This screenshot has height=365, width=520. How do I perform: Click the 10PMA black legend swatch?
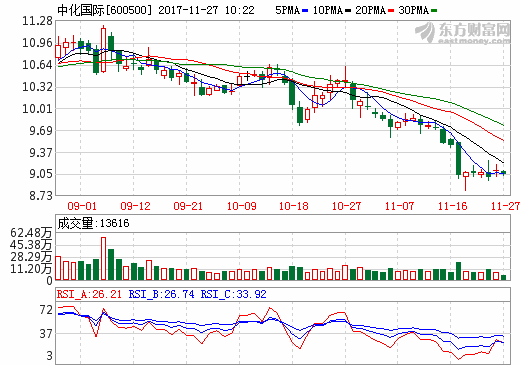click(348, 11)
